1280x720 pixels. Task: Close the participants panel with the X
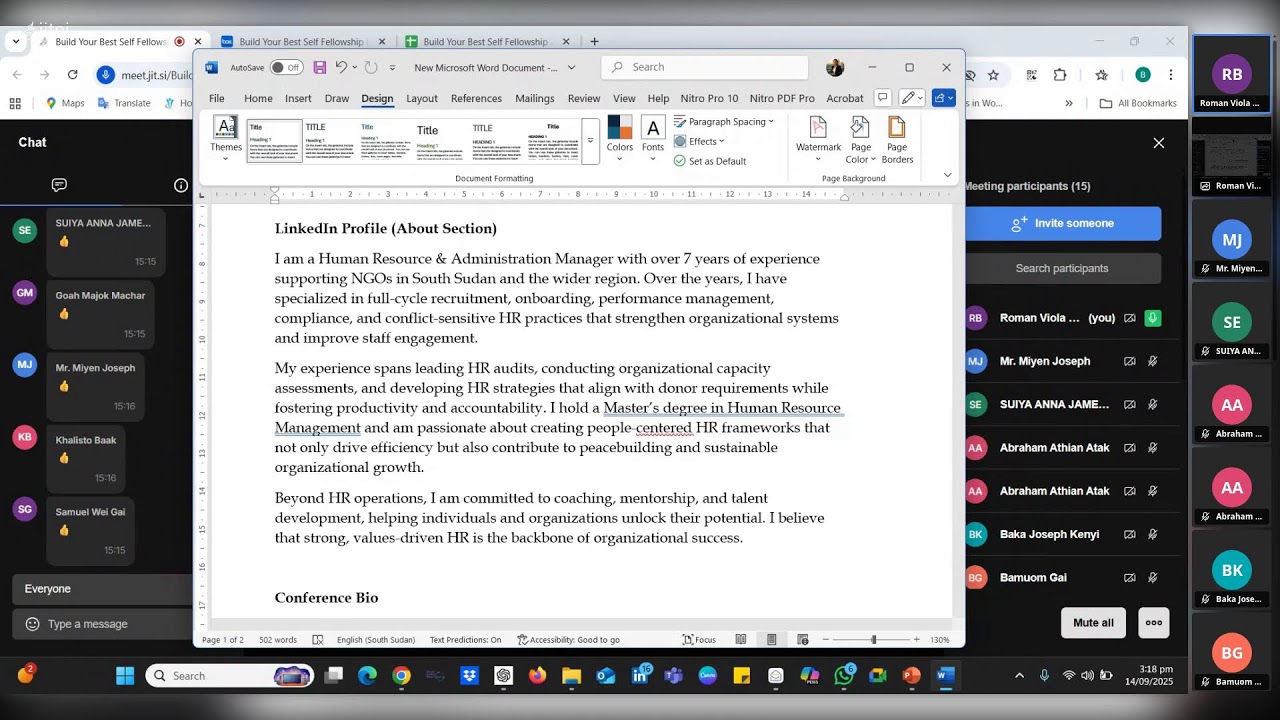pos(1159,143)
